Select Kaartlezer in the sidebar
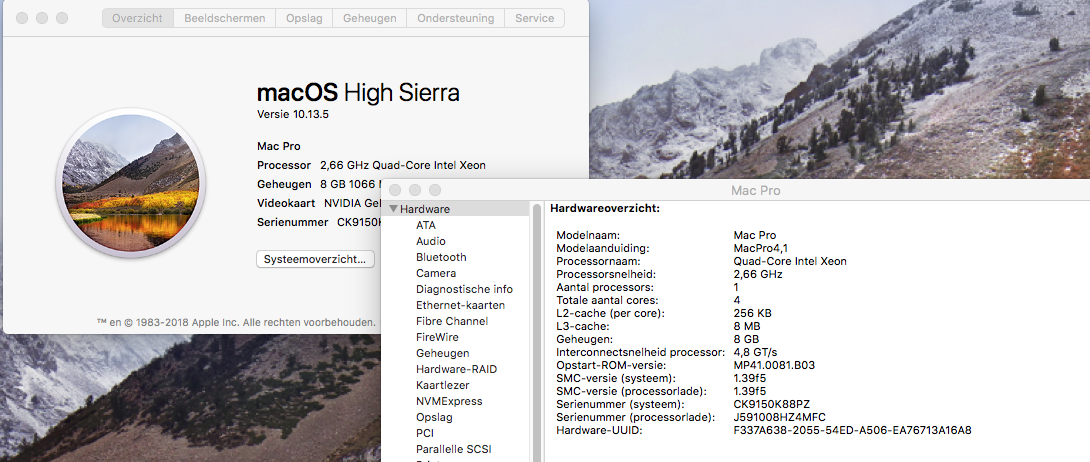 pyautogui.click(x=442, y=385)
